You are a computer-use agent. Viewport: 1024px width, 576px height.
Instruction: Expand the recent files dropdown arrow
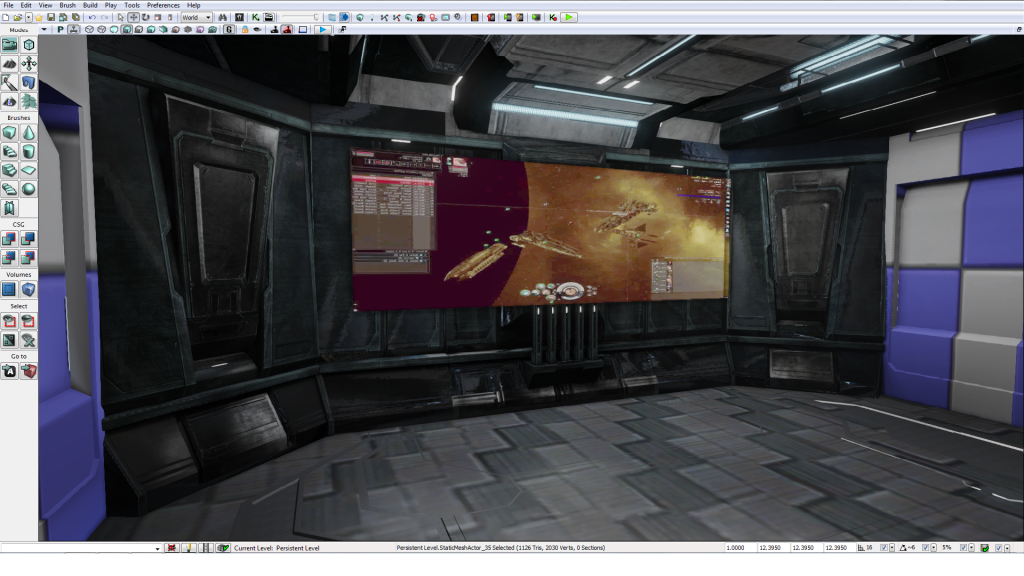coord(29,18)
